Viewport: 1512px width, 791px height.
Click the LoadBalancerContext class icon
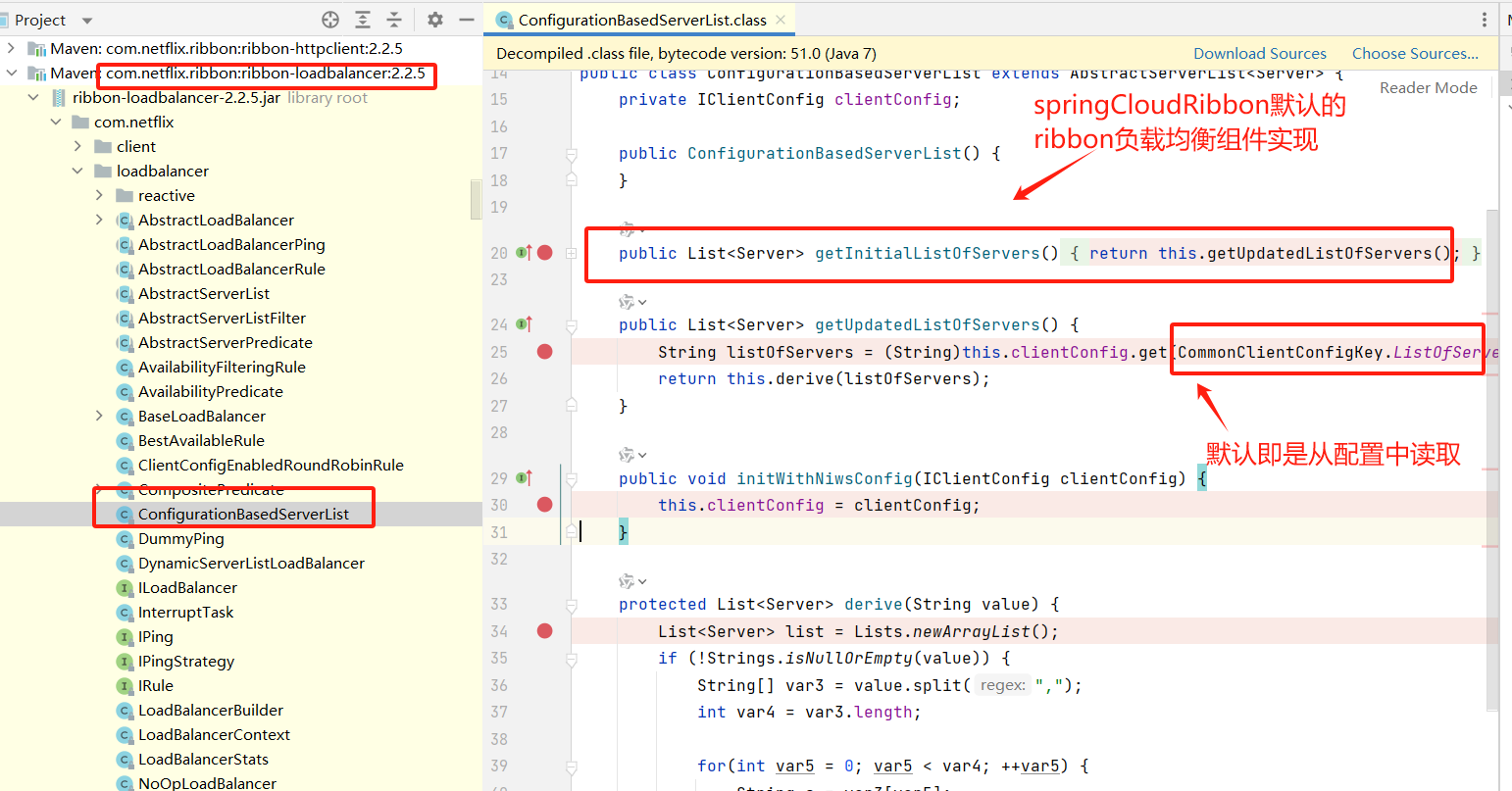(x=125, y=734)
